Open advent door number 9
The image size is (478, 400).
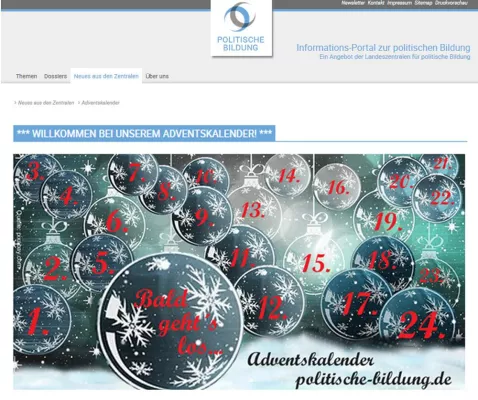point(202,217)
